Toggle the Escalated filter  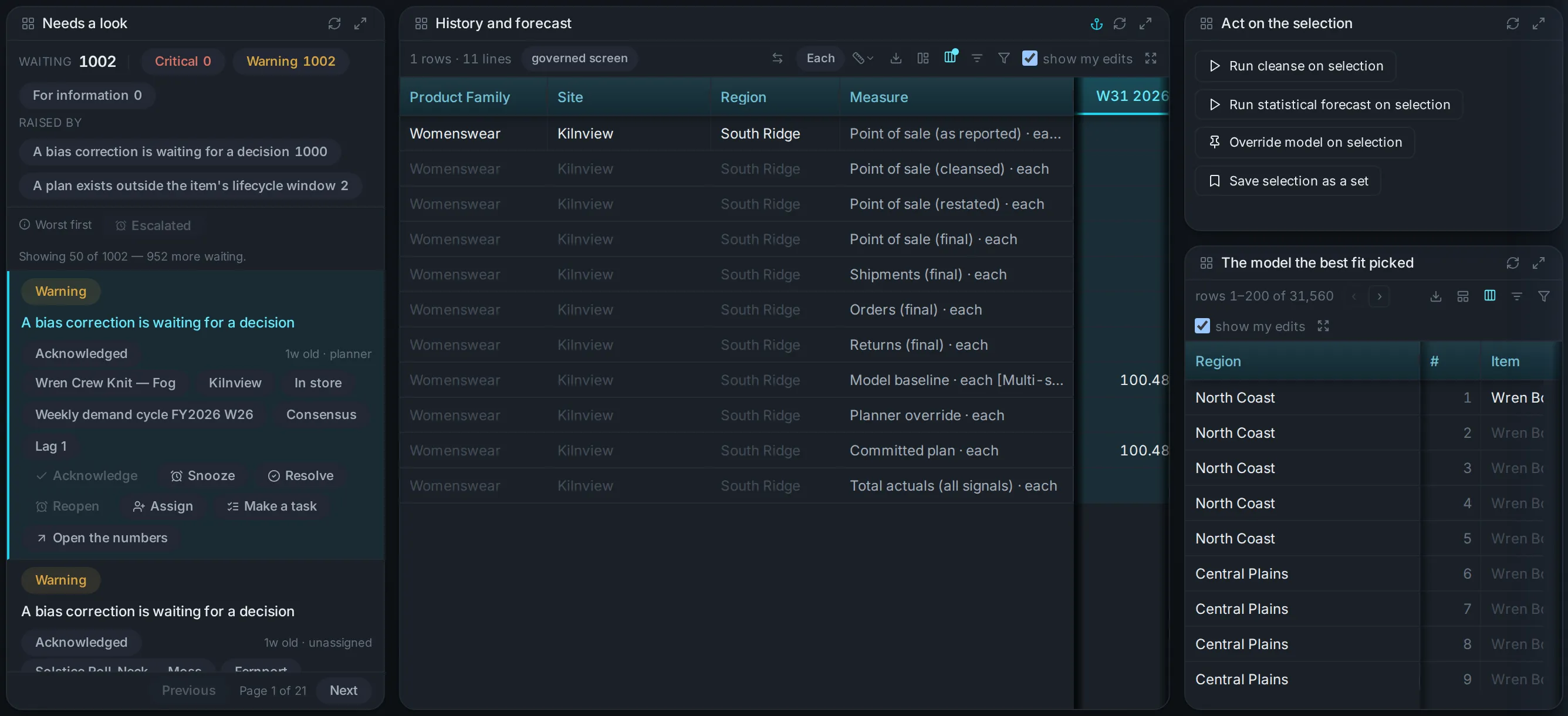(153, 226)
